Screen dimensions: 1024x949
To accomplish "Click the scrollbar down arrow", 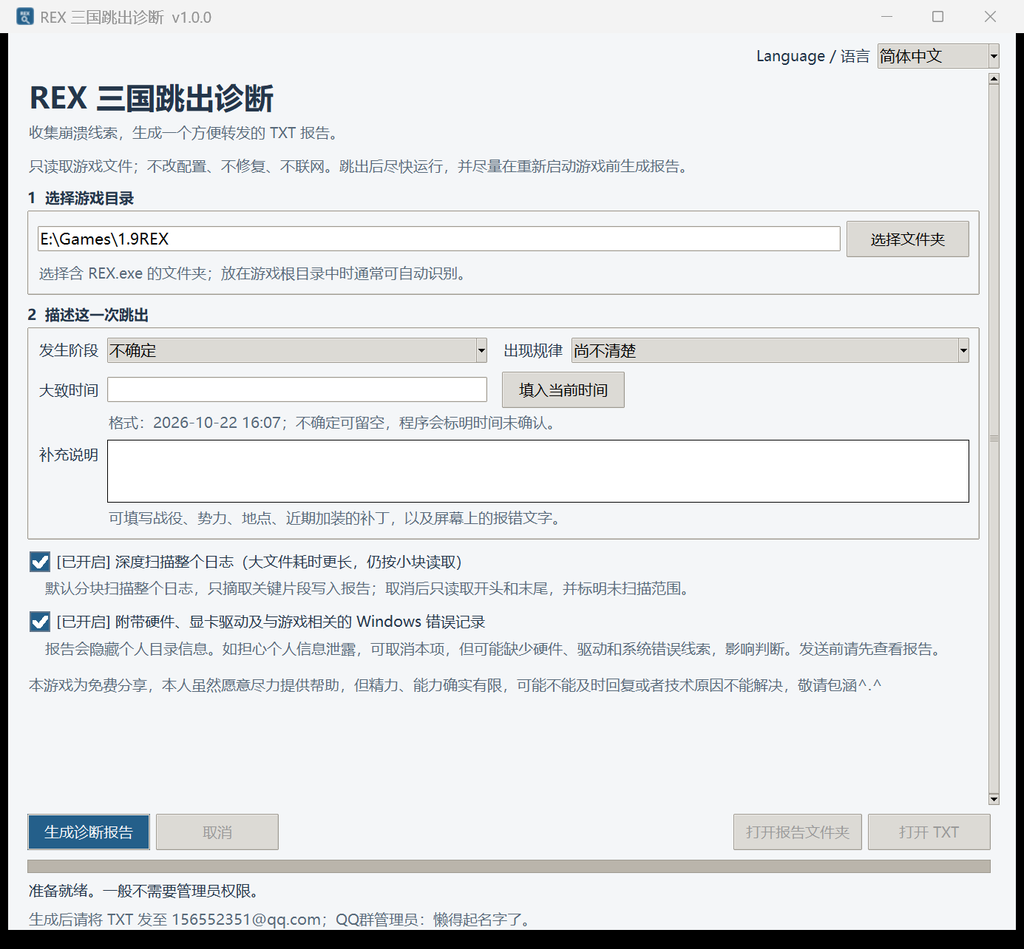I will click(x=994, y=799).
